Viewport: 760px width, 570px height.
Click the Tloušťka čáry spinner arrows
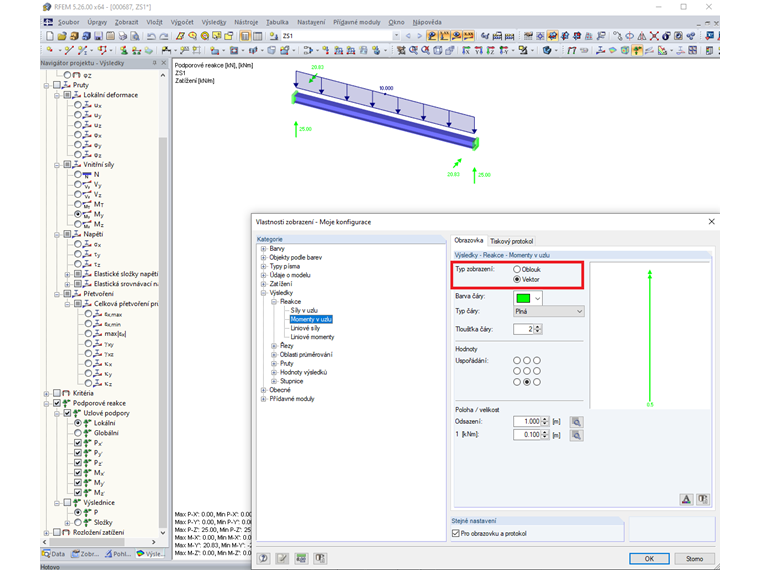click(x=538, y=329)
